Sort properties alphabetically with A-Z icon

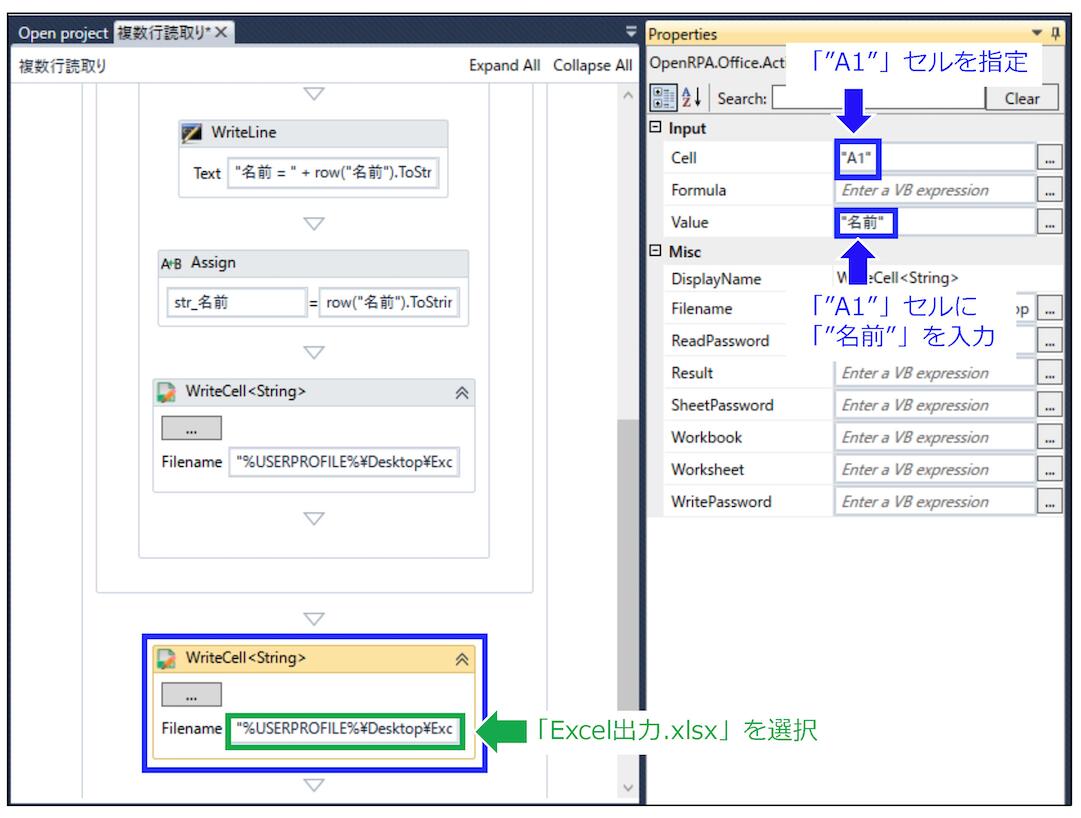tap(691, 98)
